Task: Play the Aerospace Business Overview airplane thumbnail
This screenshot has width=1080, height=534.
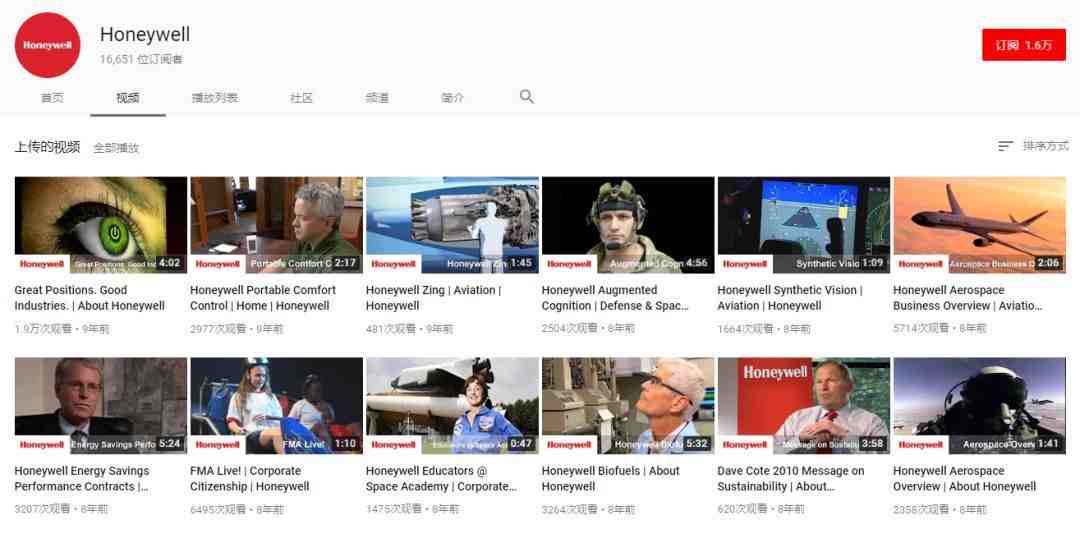Action: (x=979, y=225)
